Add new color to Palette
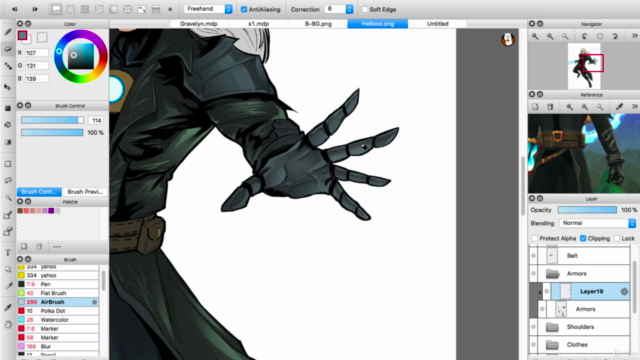Image resolution: width=640 pixels, height=360 pixels. tap(24, 247)
